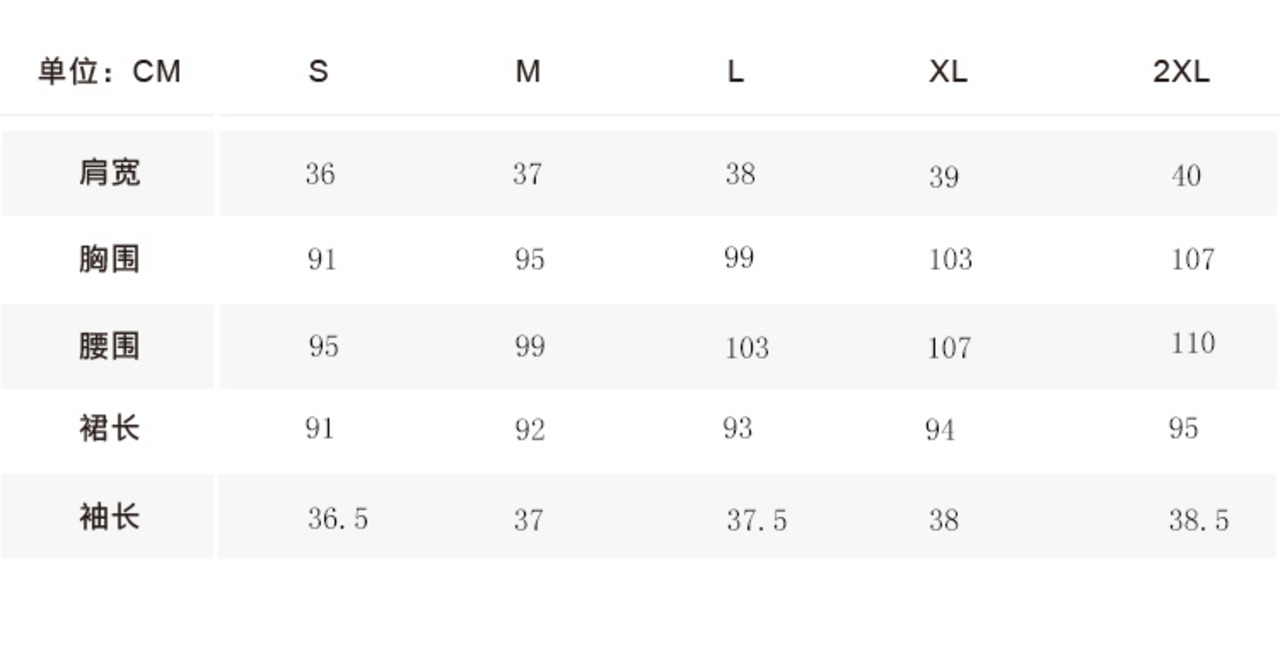Select the 裙长 value 93 for L
Image resolution: width=1280 pixels, height=650 pixels.
click(x=738, y=429)
